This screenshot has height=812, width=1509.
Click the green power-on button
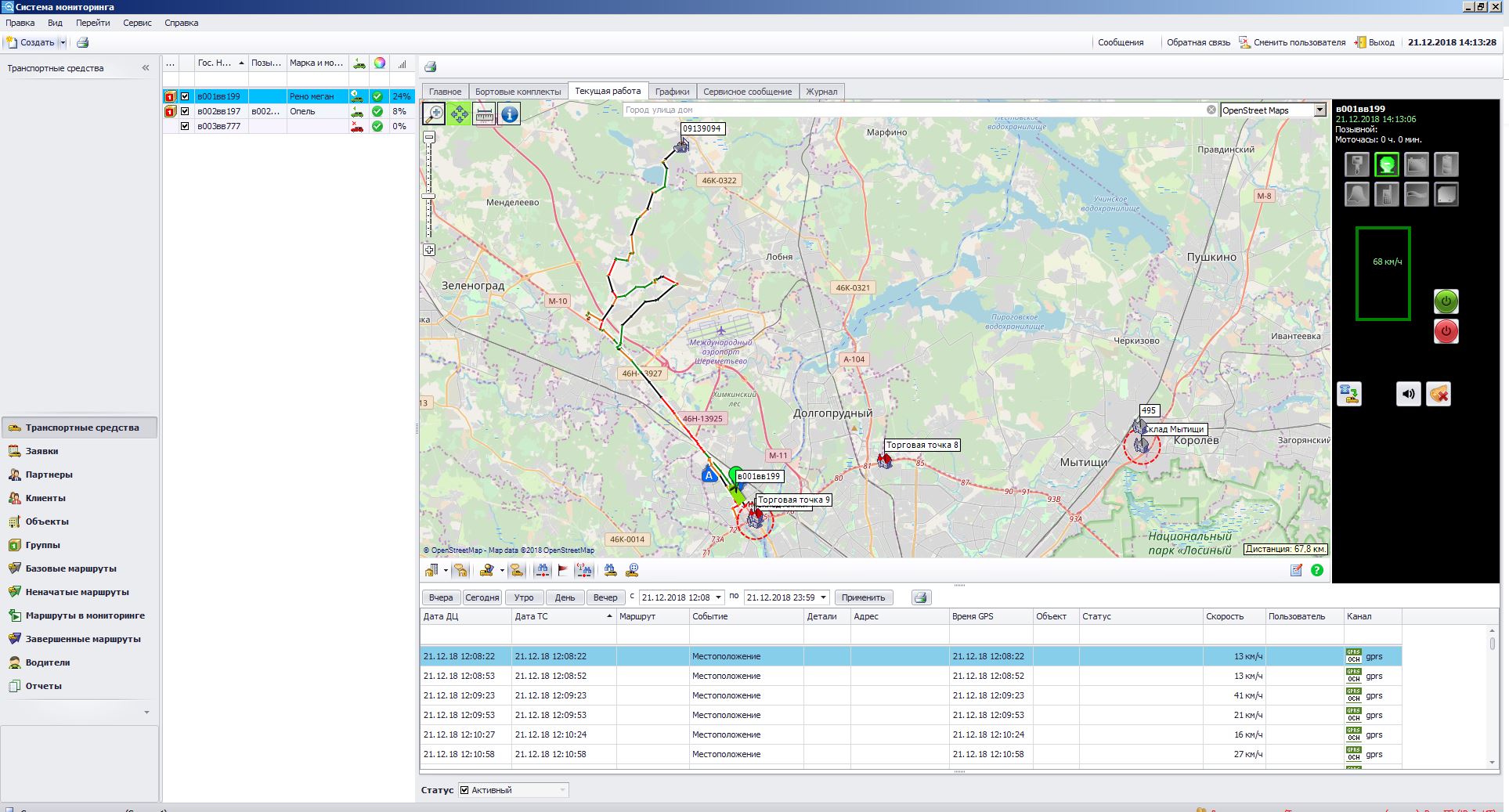[1446, 301]
